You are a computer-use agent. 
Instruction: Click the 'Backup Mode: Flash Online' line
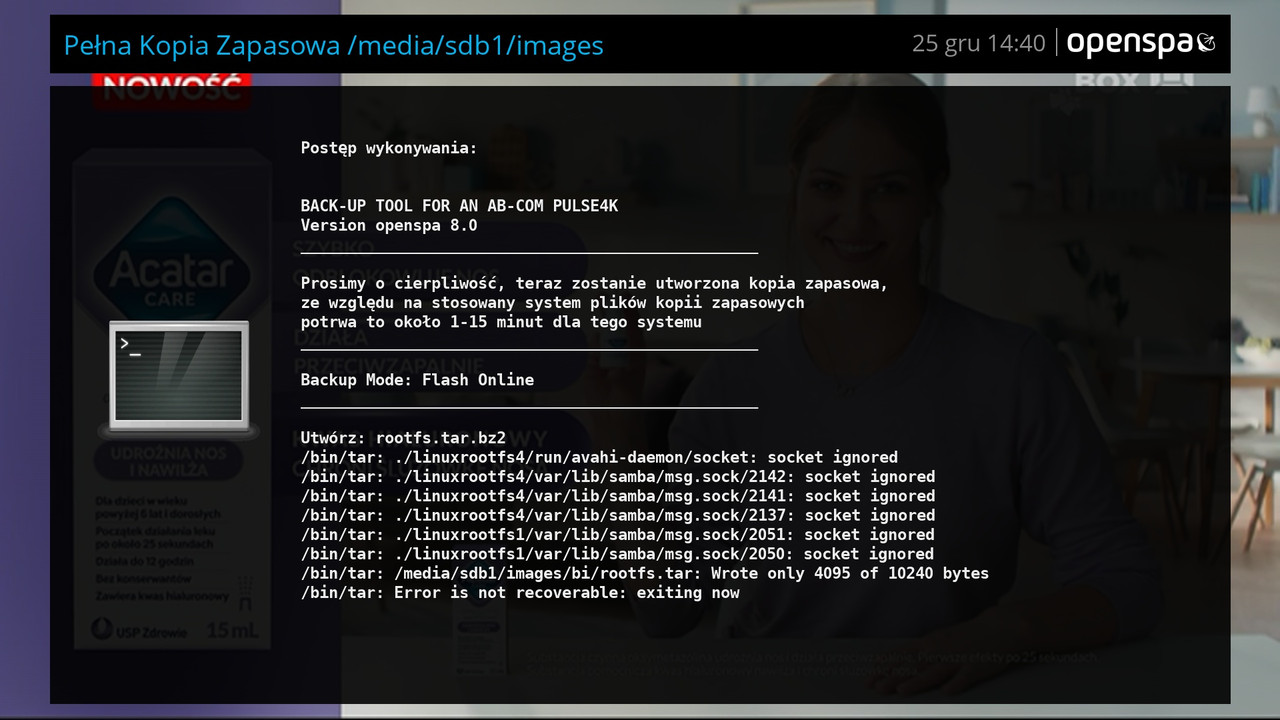[x=417, y=380]
